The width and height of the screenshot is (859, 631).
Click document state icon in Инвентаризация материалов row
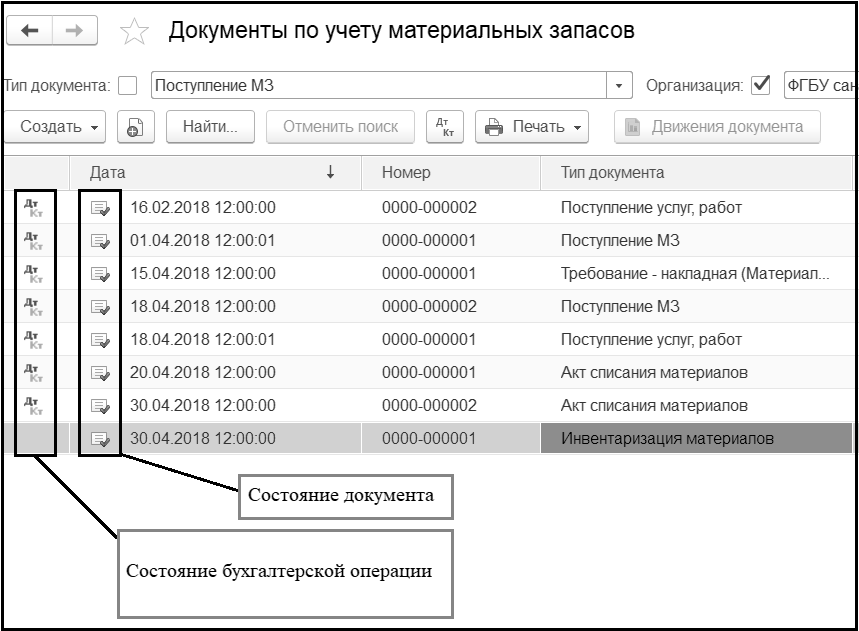click(100, 439)
